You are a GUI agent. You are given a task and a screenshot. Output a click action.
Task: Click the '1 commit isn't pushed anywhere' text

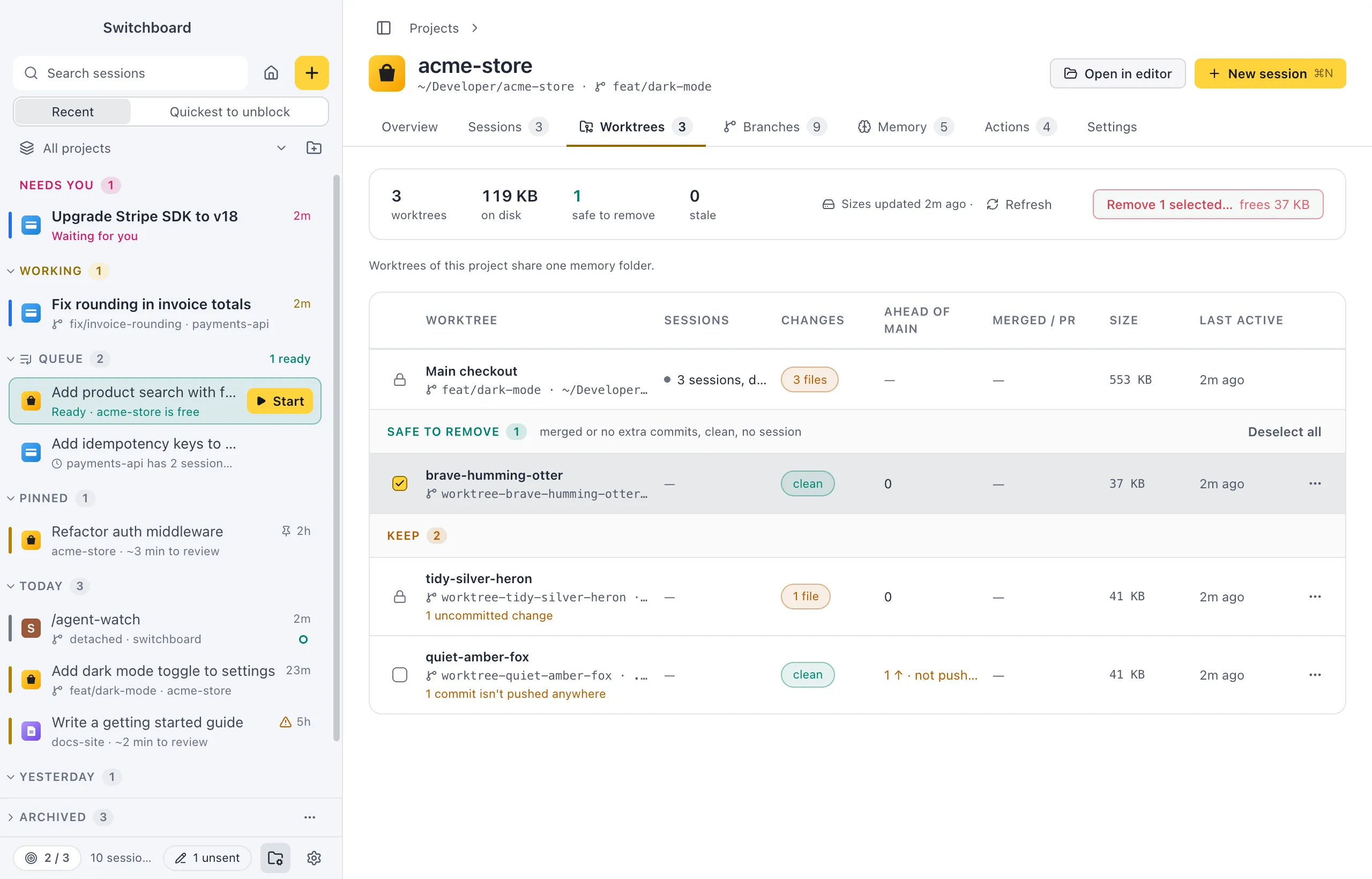(x=516, y=694)
